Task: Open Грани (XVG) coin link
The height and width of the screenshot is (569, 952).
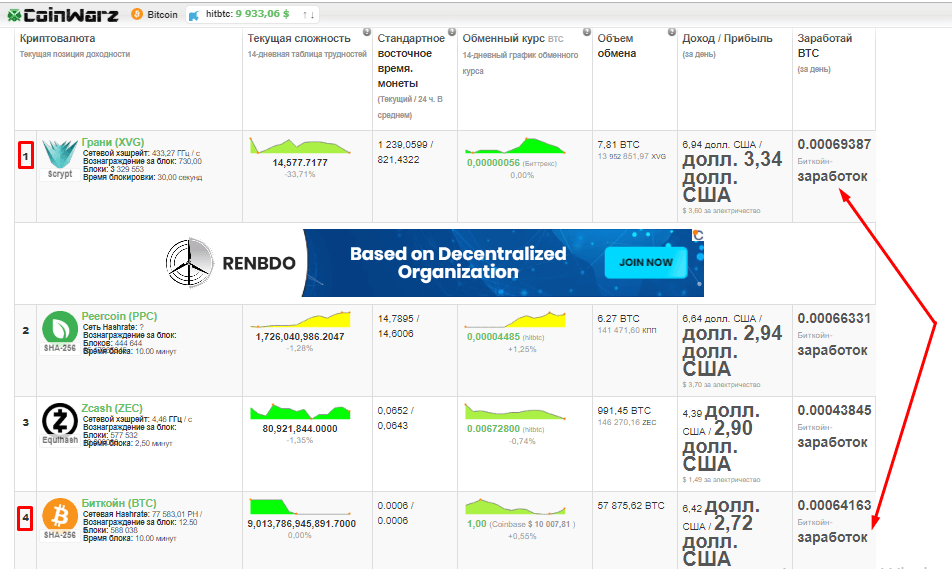Action: [113, 142]
